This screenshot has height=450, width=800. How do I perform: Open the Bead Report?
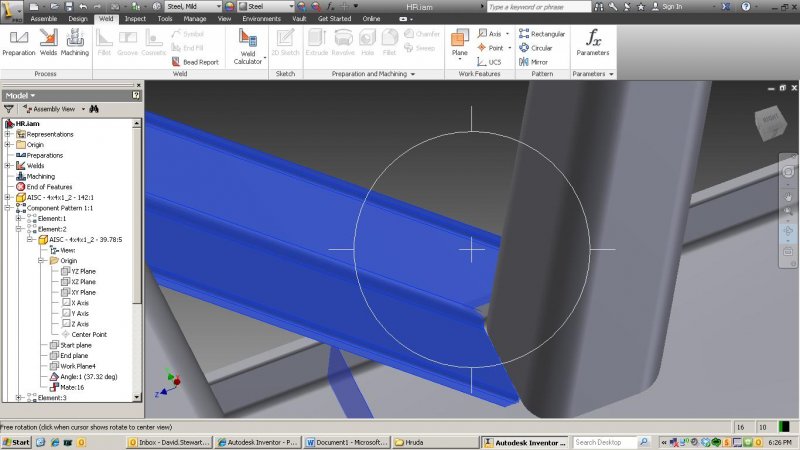195,62
